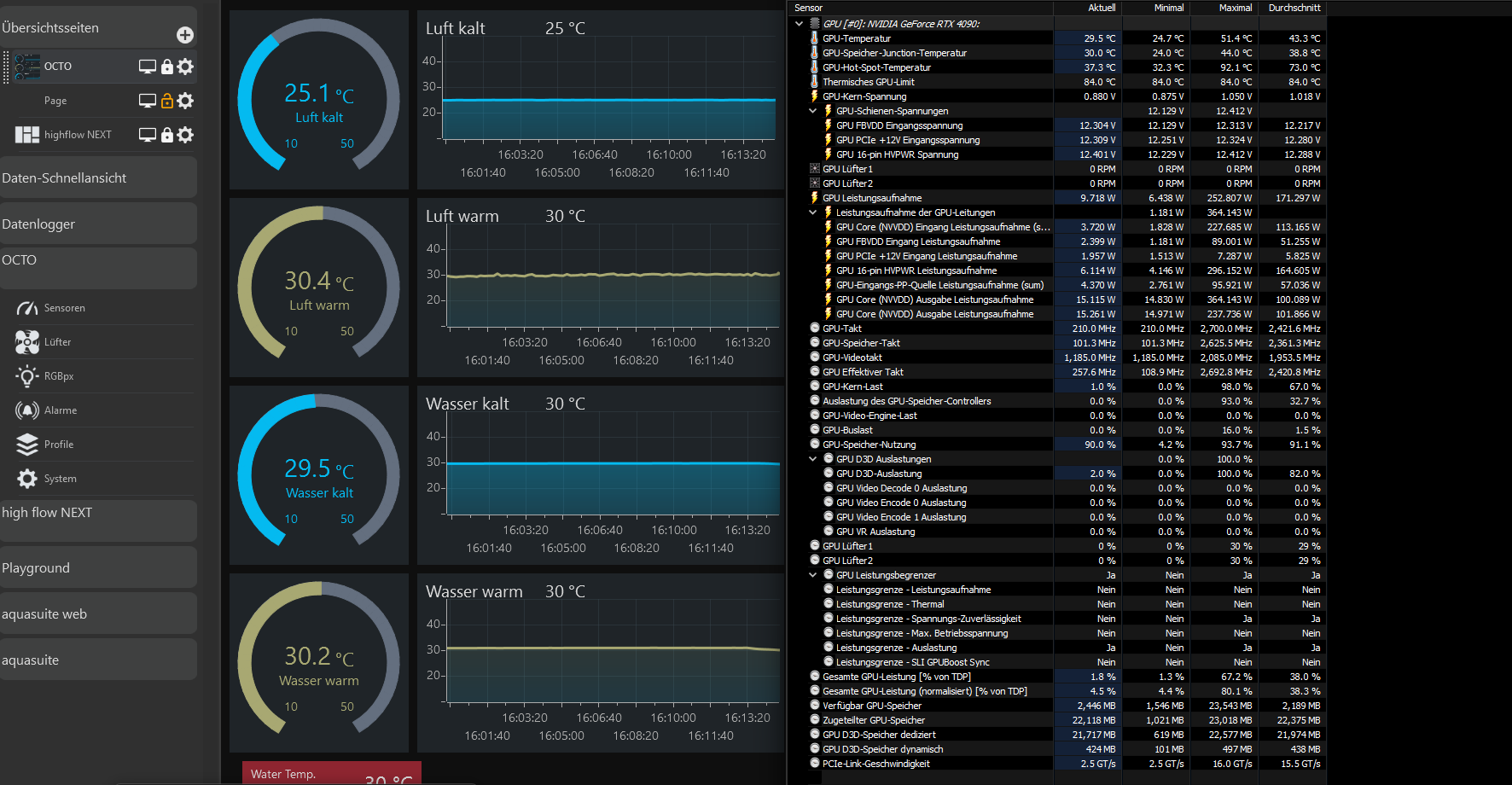Collapse the NVIDIA GeForce RTX 4090 sensor tree
The width and height of the screenshot is (1512, 785).
point(800,23)
